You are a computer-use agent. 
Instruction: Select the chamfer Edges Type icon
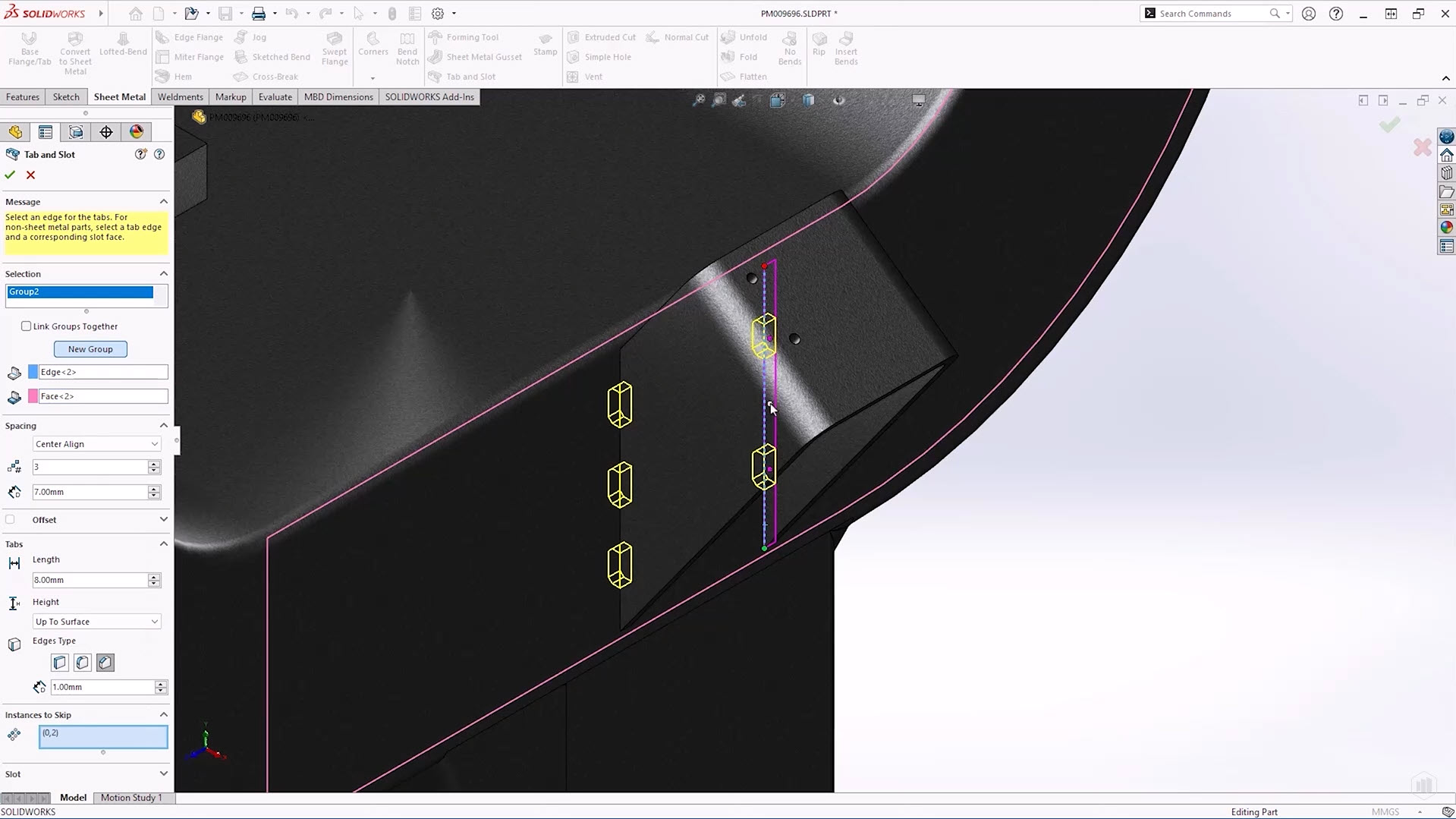(x=105, y=663)
